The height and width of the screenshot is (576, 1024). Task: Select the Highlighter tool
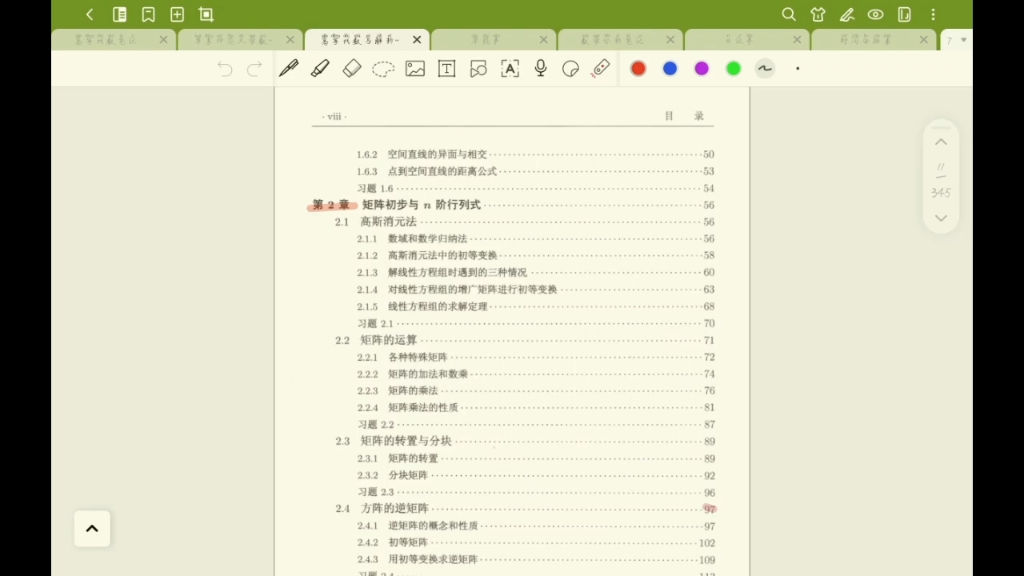320,68
